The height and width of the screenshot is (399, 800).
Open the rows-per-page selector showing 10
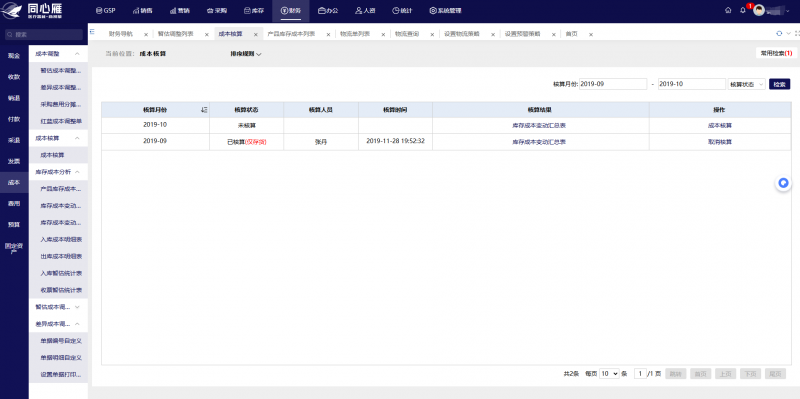click(609, 373)
